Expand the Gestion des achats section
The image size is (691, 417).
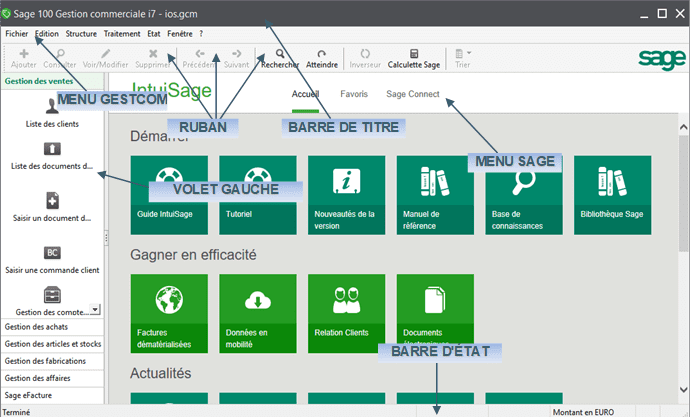pyautogui.click(x=52, y=327)
